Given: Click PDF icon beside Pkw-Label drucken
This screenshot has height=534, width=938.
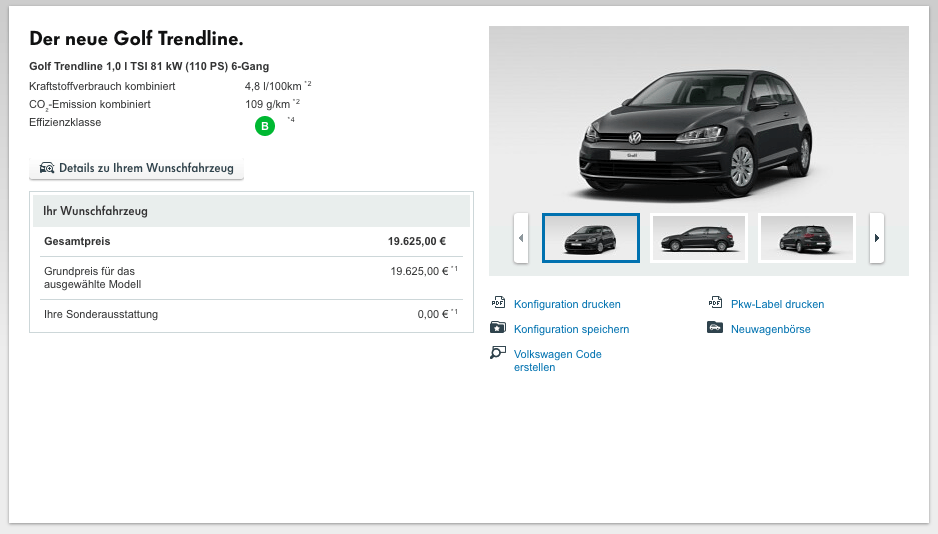Looking at the screenshot, I should point(715,302).
